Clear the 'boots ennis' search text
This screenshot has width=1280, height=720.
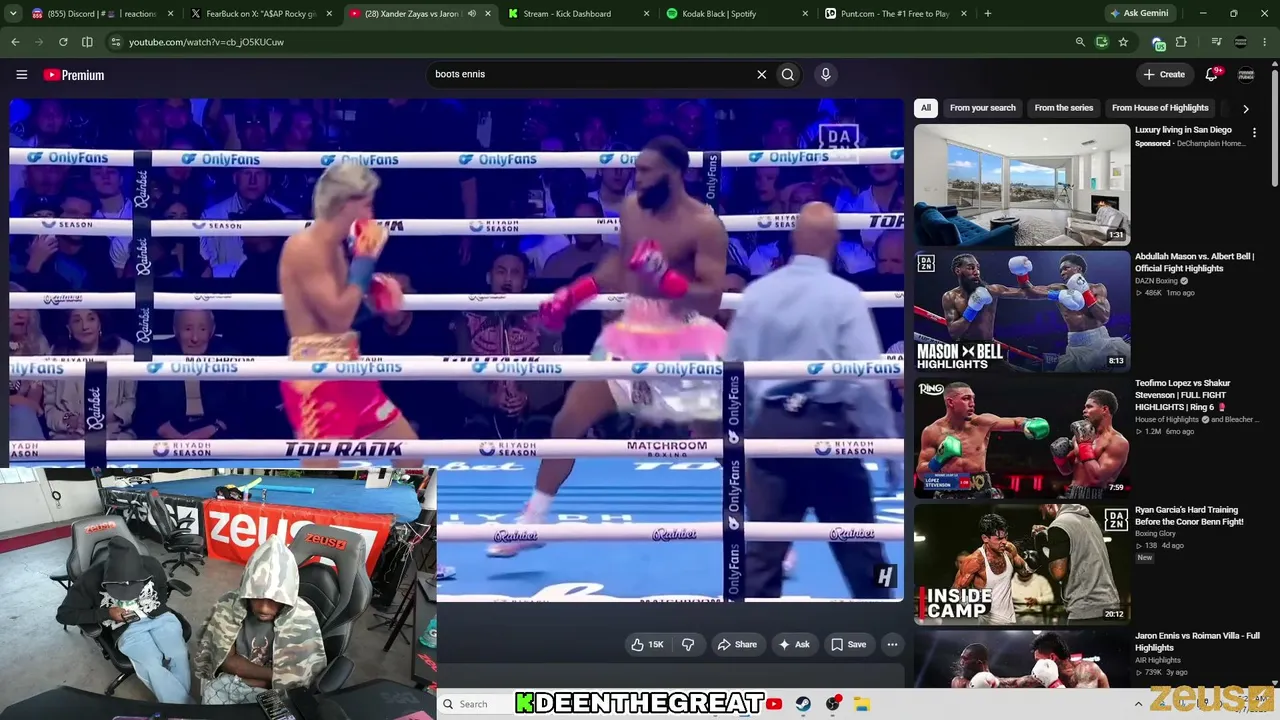point(761,74)
